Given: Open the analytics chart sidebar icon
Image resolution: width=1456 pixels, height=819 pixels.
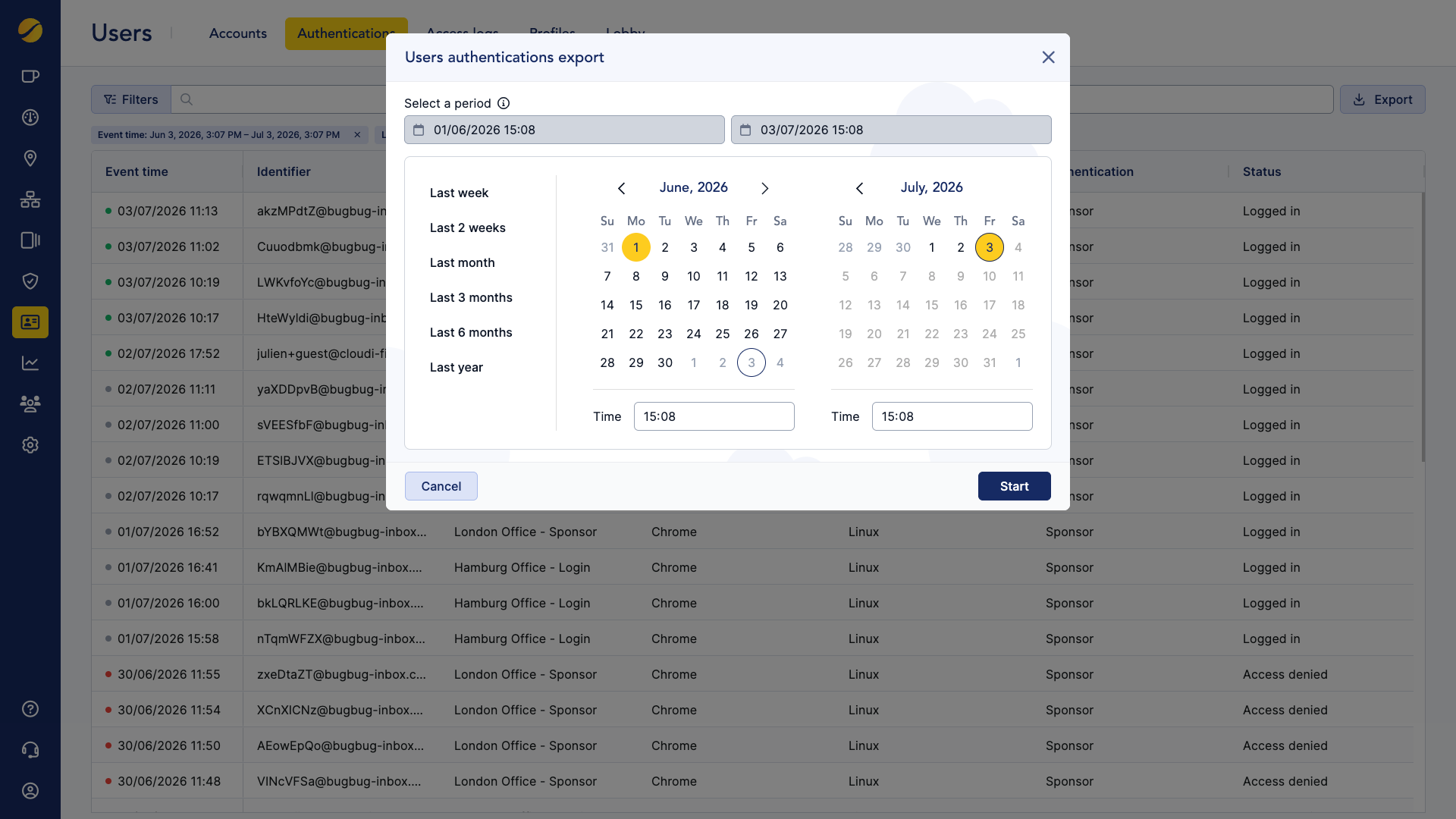Looking at the screenshot, I should tap(30, 363).
